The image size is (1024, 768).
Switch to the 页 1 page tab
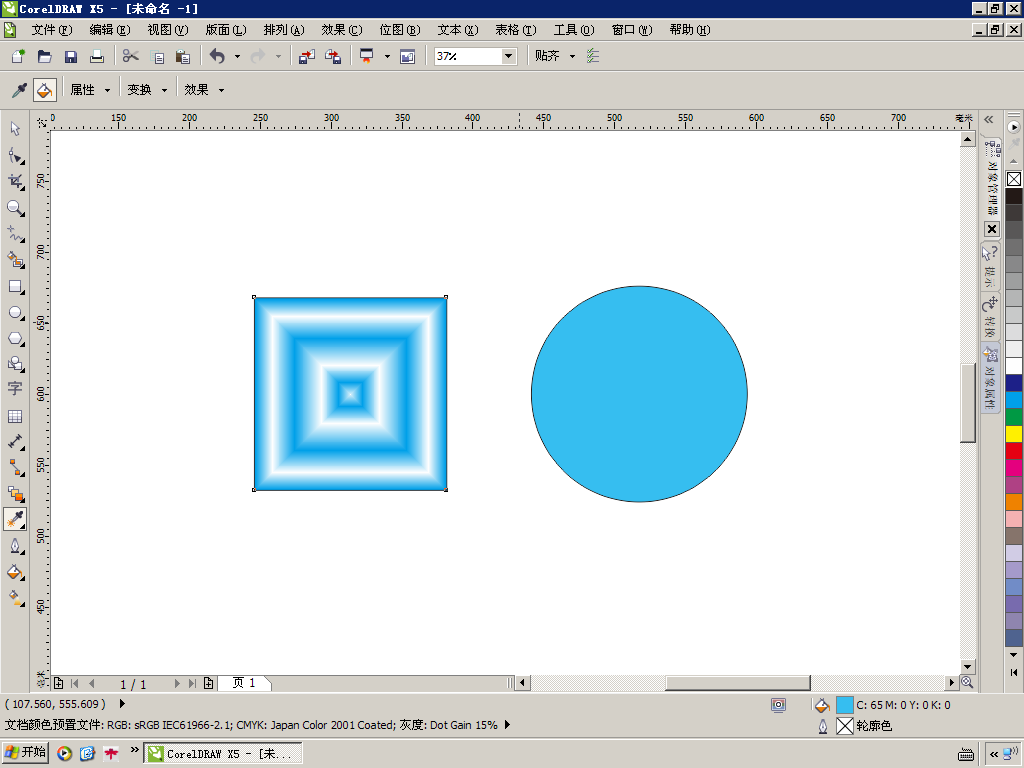pos(244,683)
